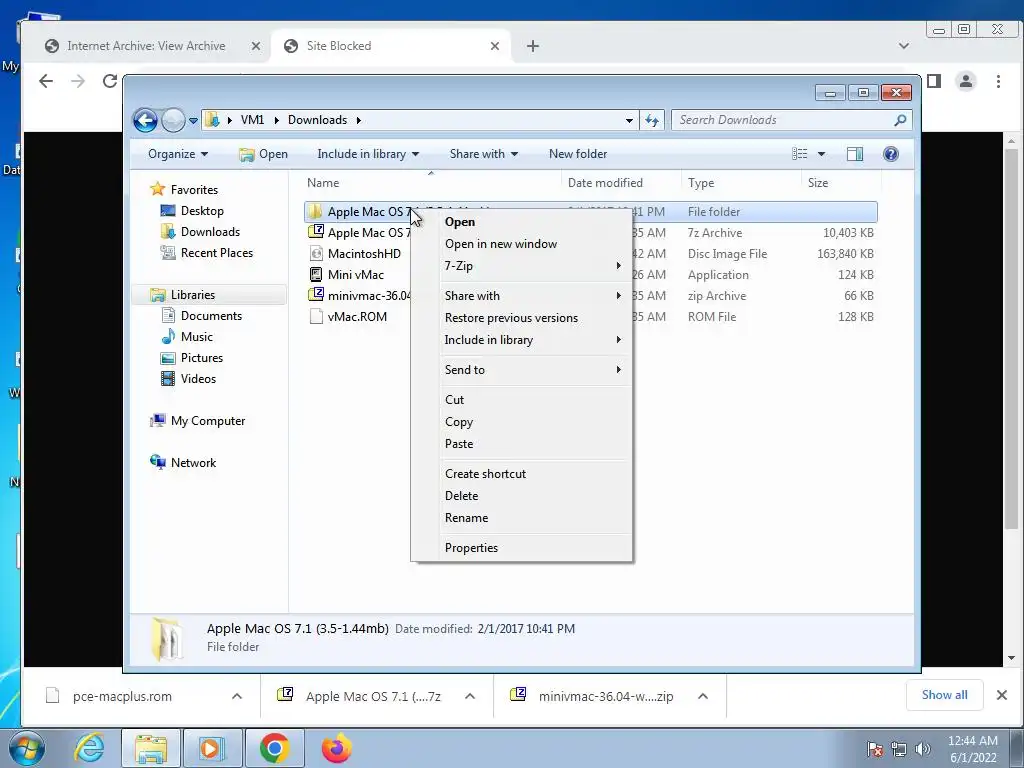Expand pce-macplus.rom download options
1024x768 pixels.
[x=237, y=696]
